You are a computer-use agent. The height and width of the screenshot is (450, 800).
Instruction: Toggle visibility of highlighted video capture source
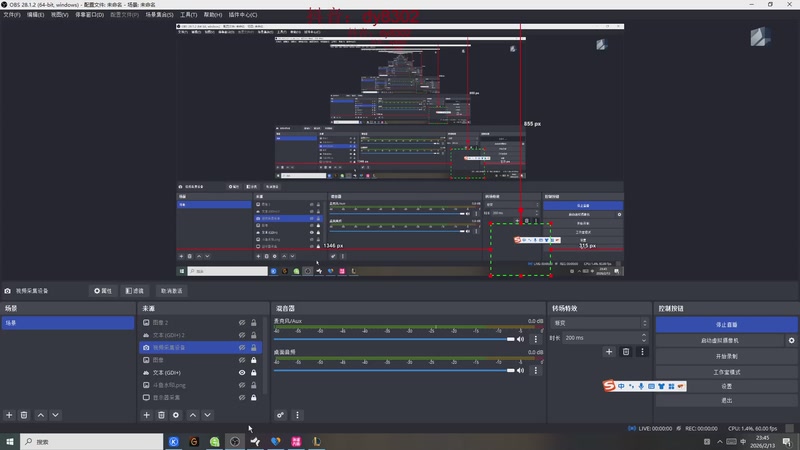[242, 347]
